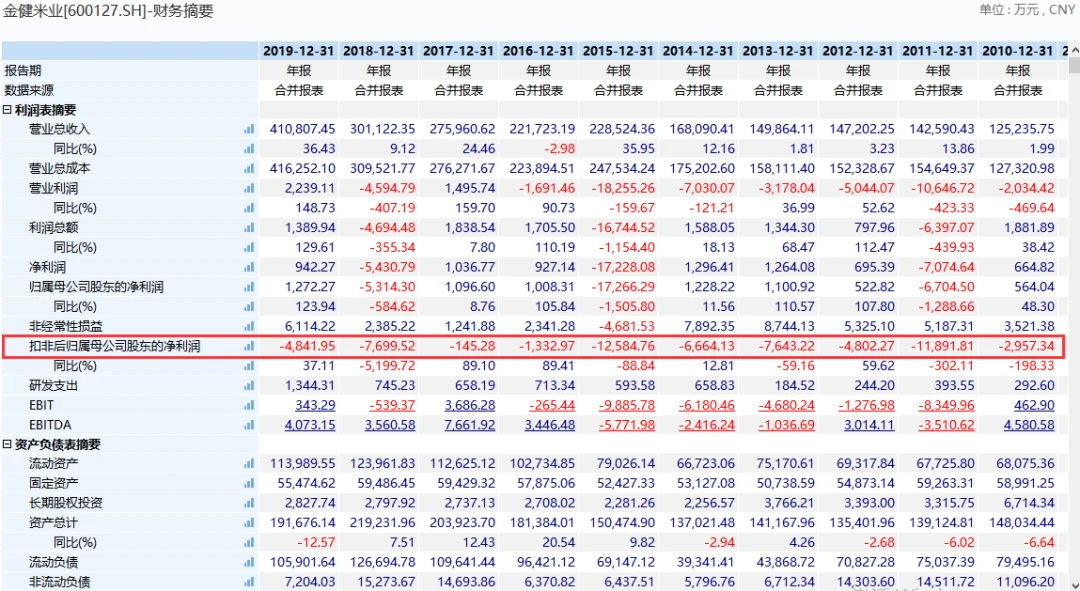Click 2015 营业利润 value -18,255.26
This screenshot has width=1080, height=591.
tap(623, 188)
